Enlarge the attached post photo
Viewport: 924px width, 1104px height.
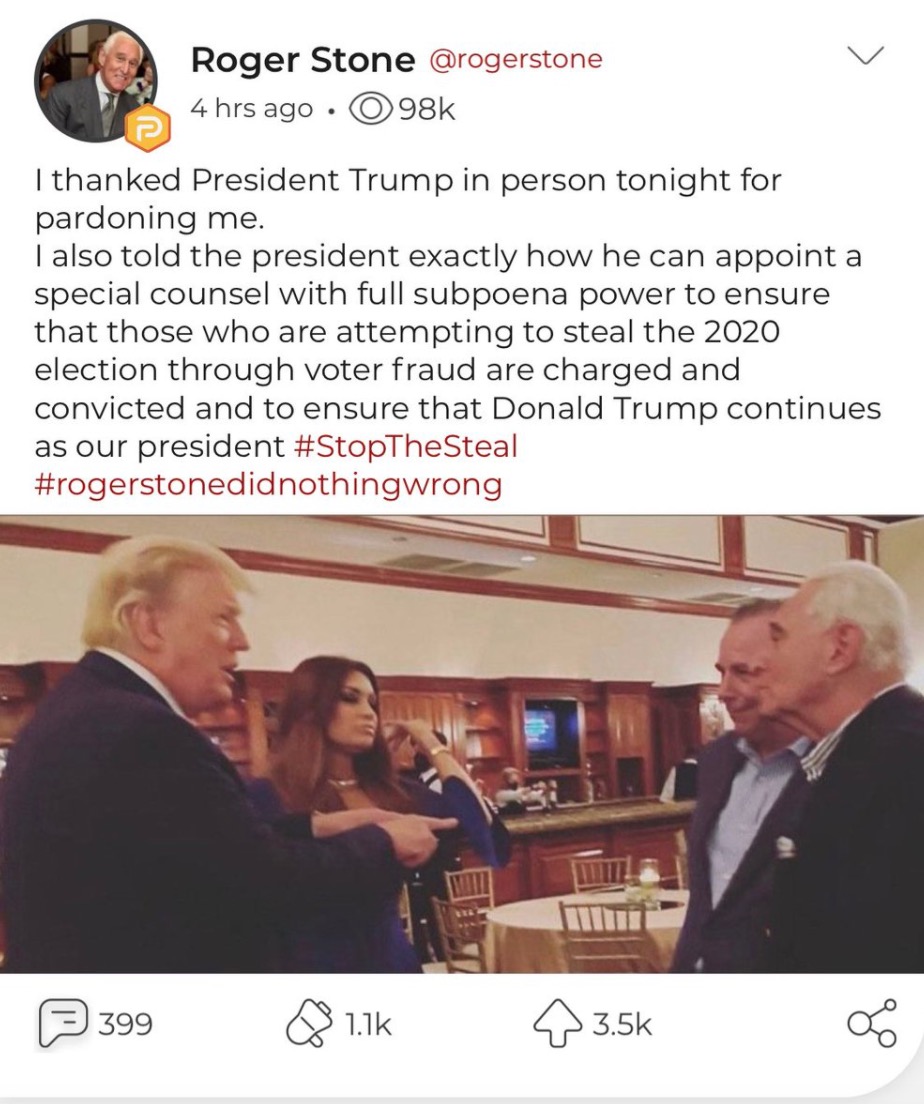tap(462, 744)
